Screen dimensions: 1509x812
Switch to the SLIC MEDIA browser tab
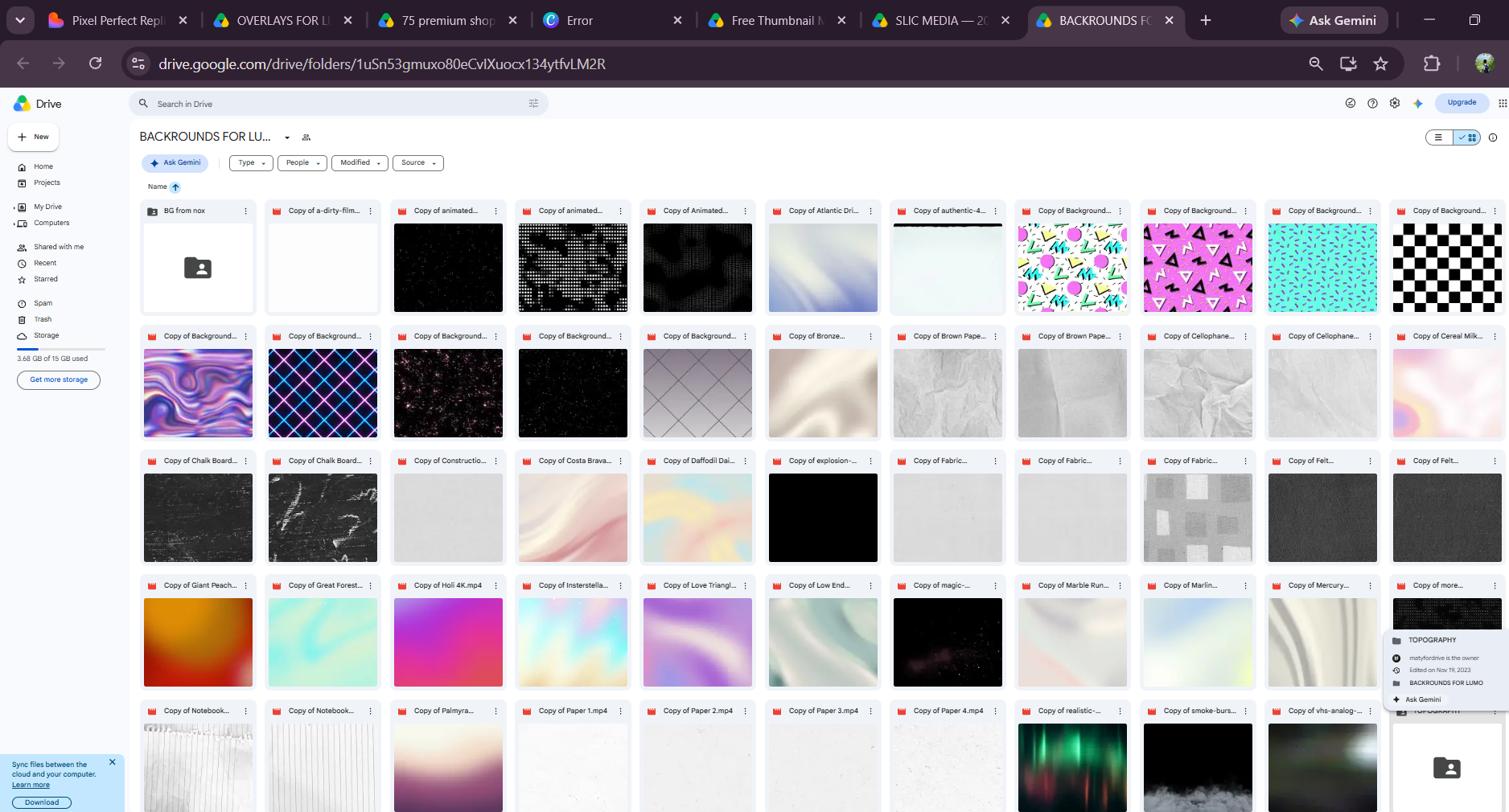(x=941, y=20)
